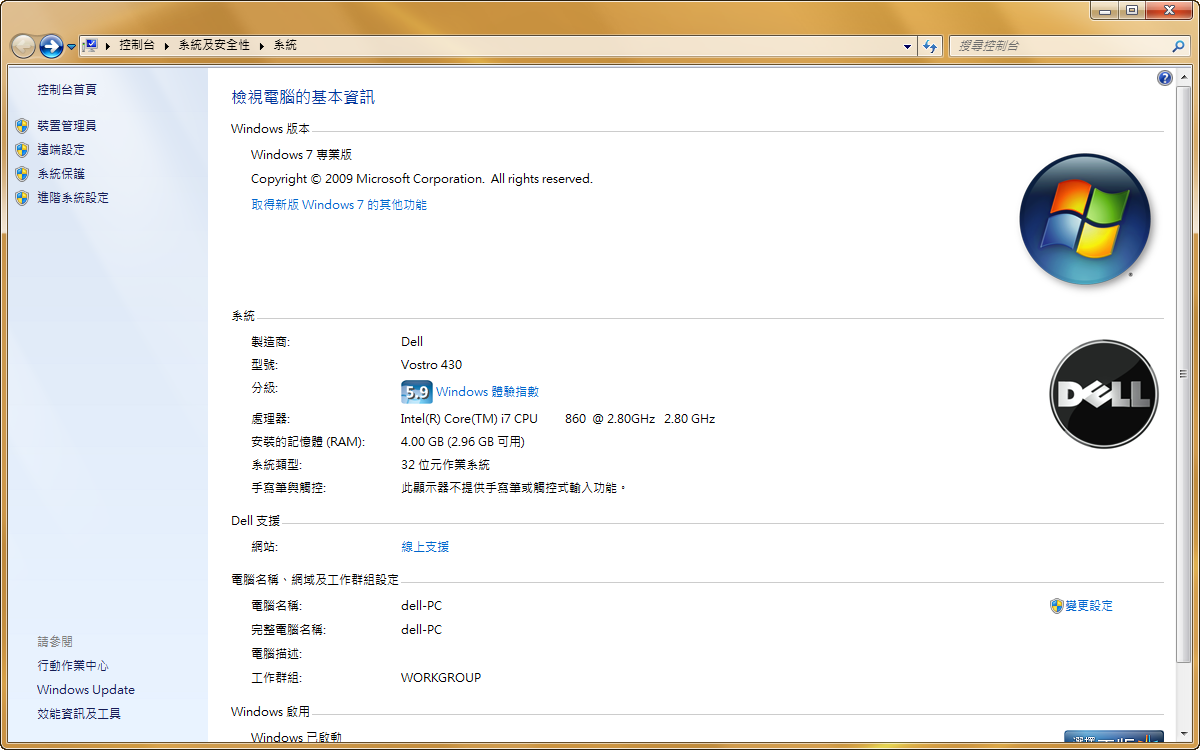Click Vostro 430 model text
Viewport: 1200px width, 750px height.
click(x=431, y=365)
